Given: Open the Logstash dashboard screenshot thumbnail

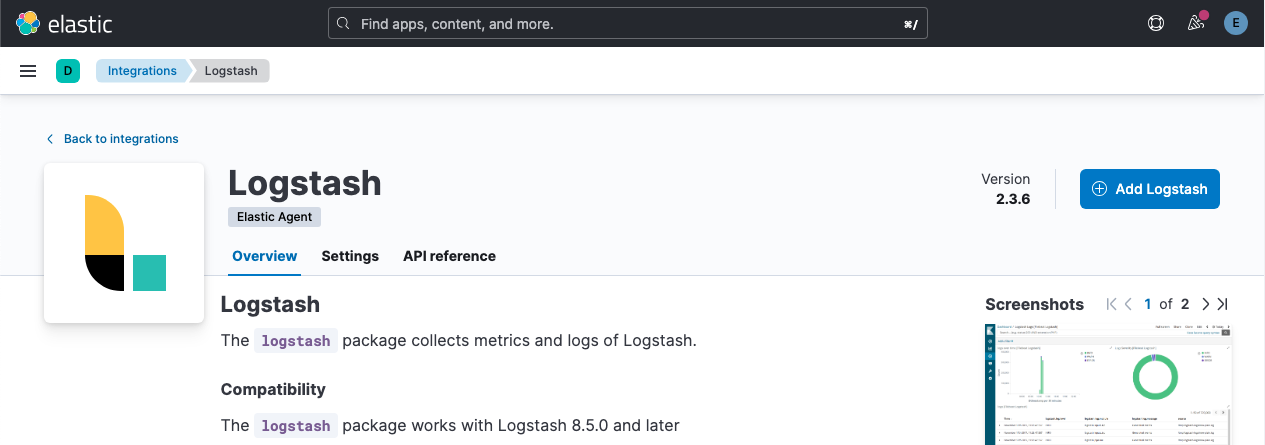Looking at the screenshot, I should [x=1106, y=385].
